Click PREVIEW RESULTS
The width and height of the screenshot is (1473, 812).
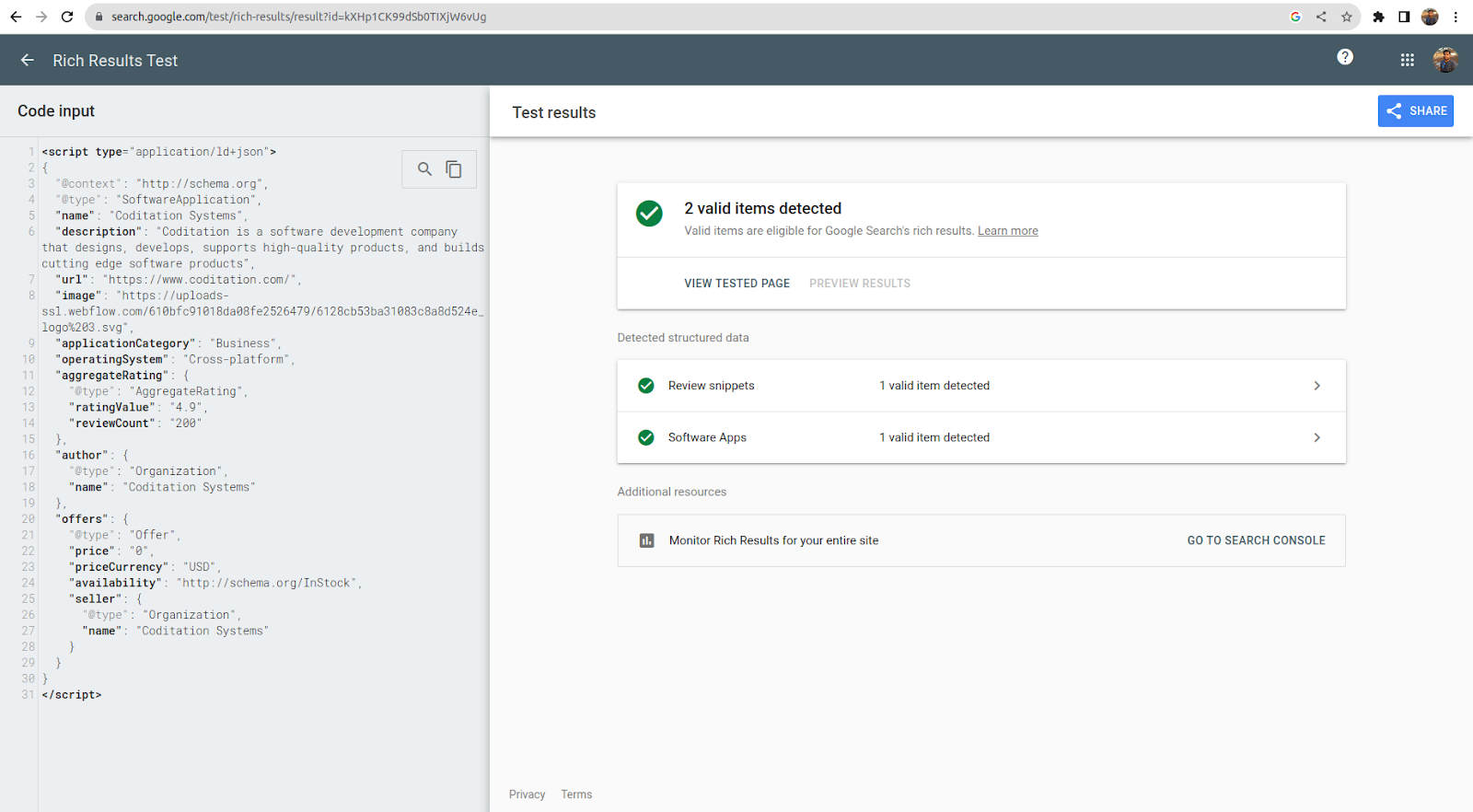coord(860,284)
